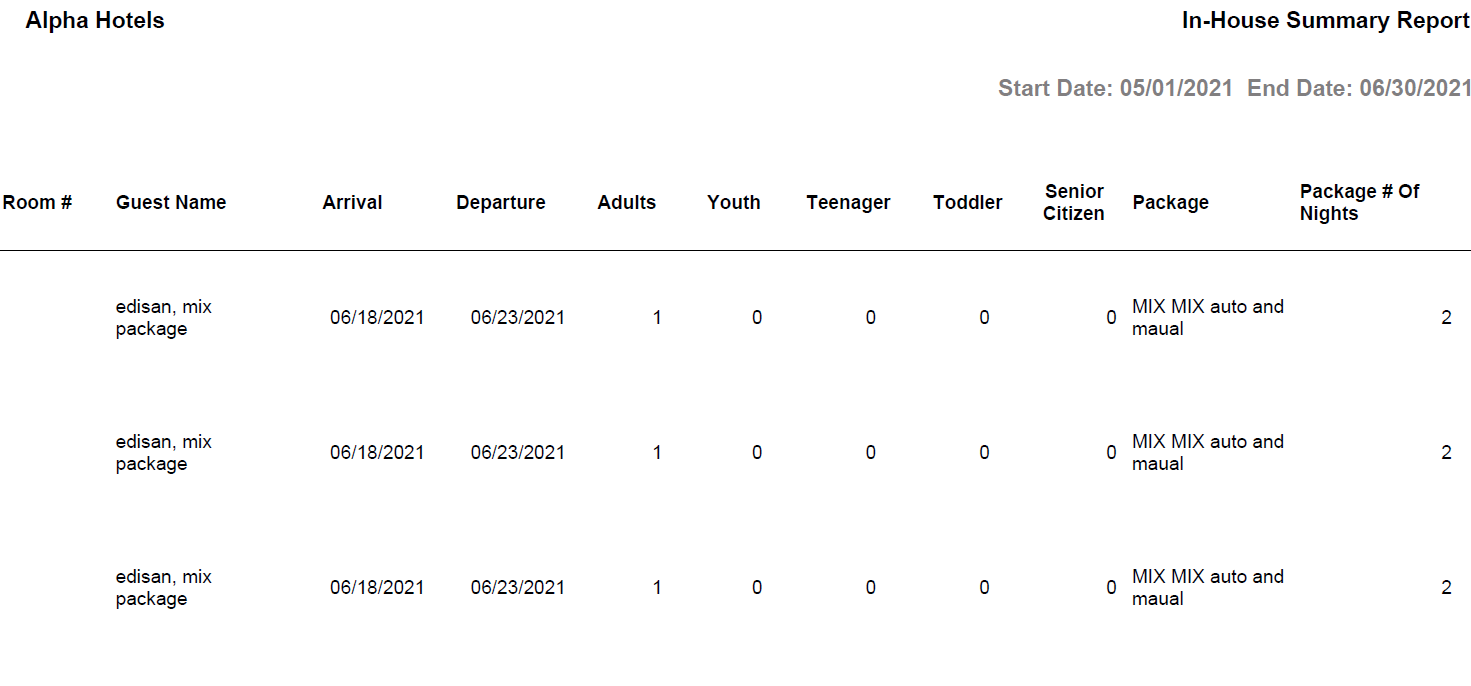Click the Alpha Hotels title
This screenshot has width=1471, height=686.
point(95,21)
